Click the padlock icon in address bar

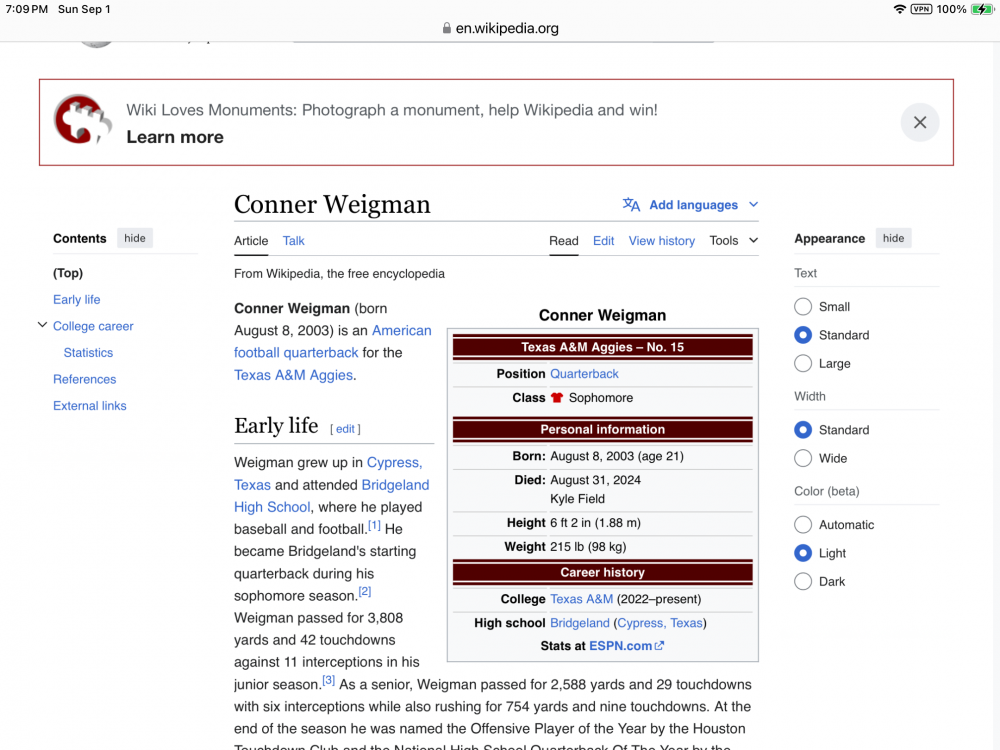(447, 28)
